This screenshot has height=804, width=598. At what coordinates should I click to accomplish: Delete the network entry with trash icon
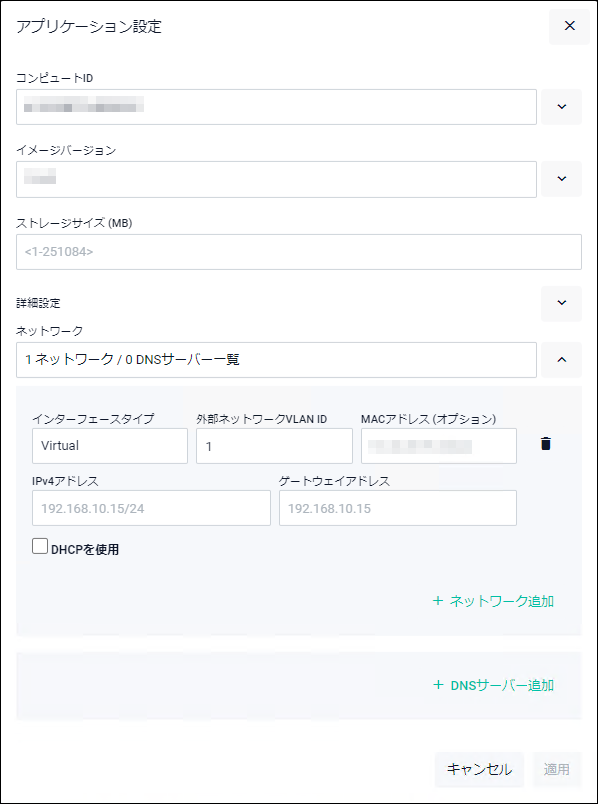coord(546,444)
